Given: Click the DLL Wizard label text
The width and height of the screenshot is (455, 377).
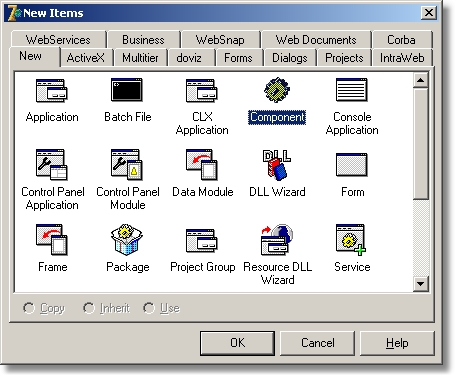Looking at the screenshot, I should tap(277, 192).
